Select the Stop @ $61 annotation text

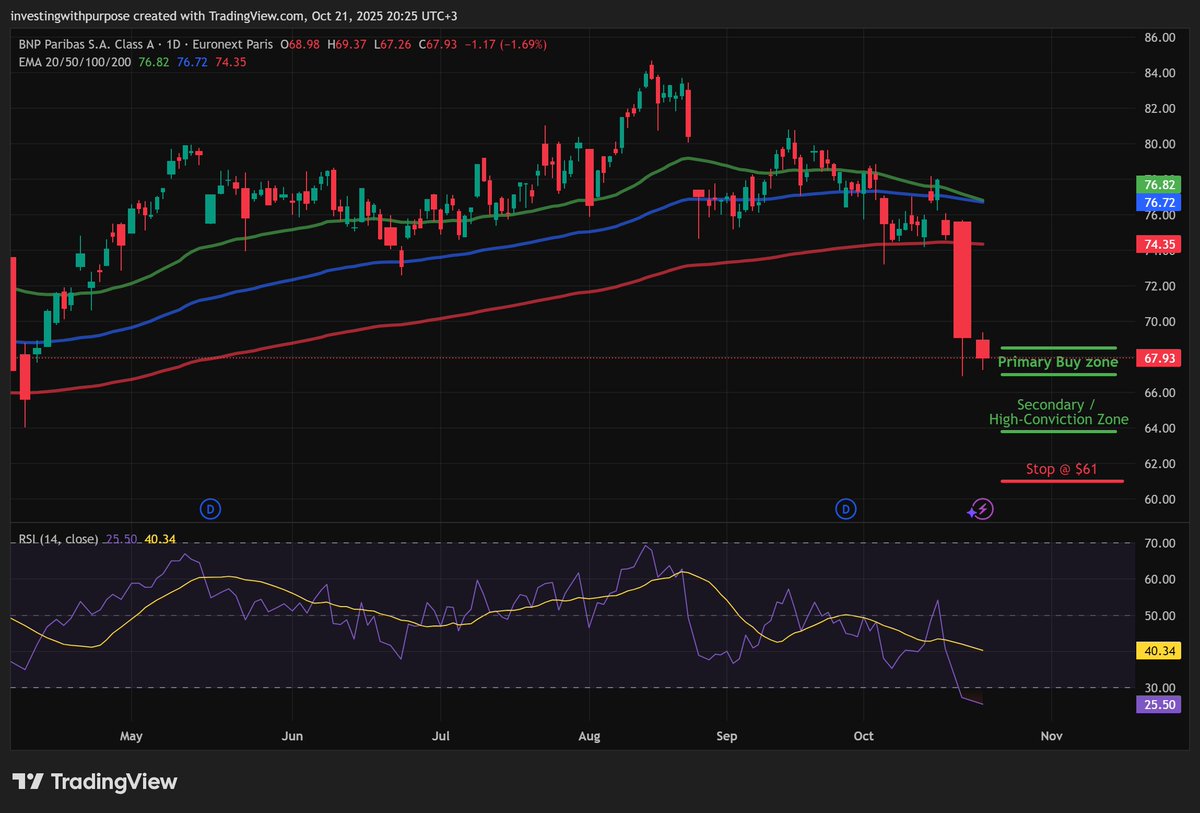(x=1061, y=469)
